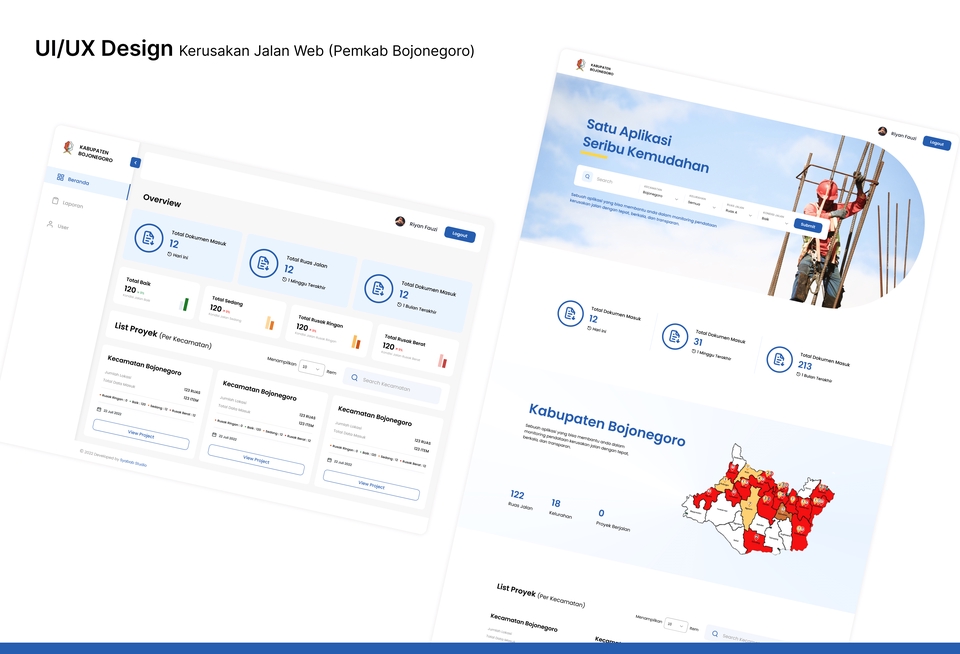Click Kabupaten Bojonegoro heading above the map
Viewport: 960px width, 654px height.
607,424
